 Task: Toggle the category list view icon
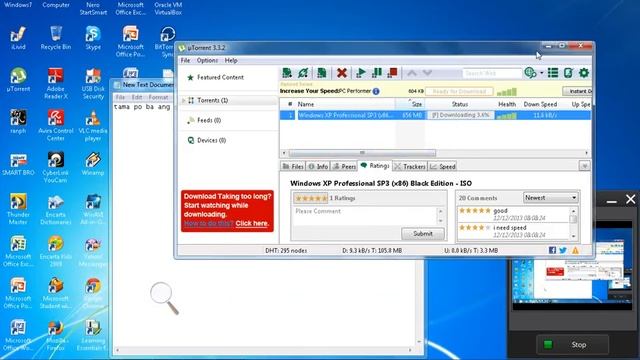553,73
